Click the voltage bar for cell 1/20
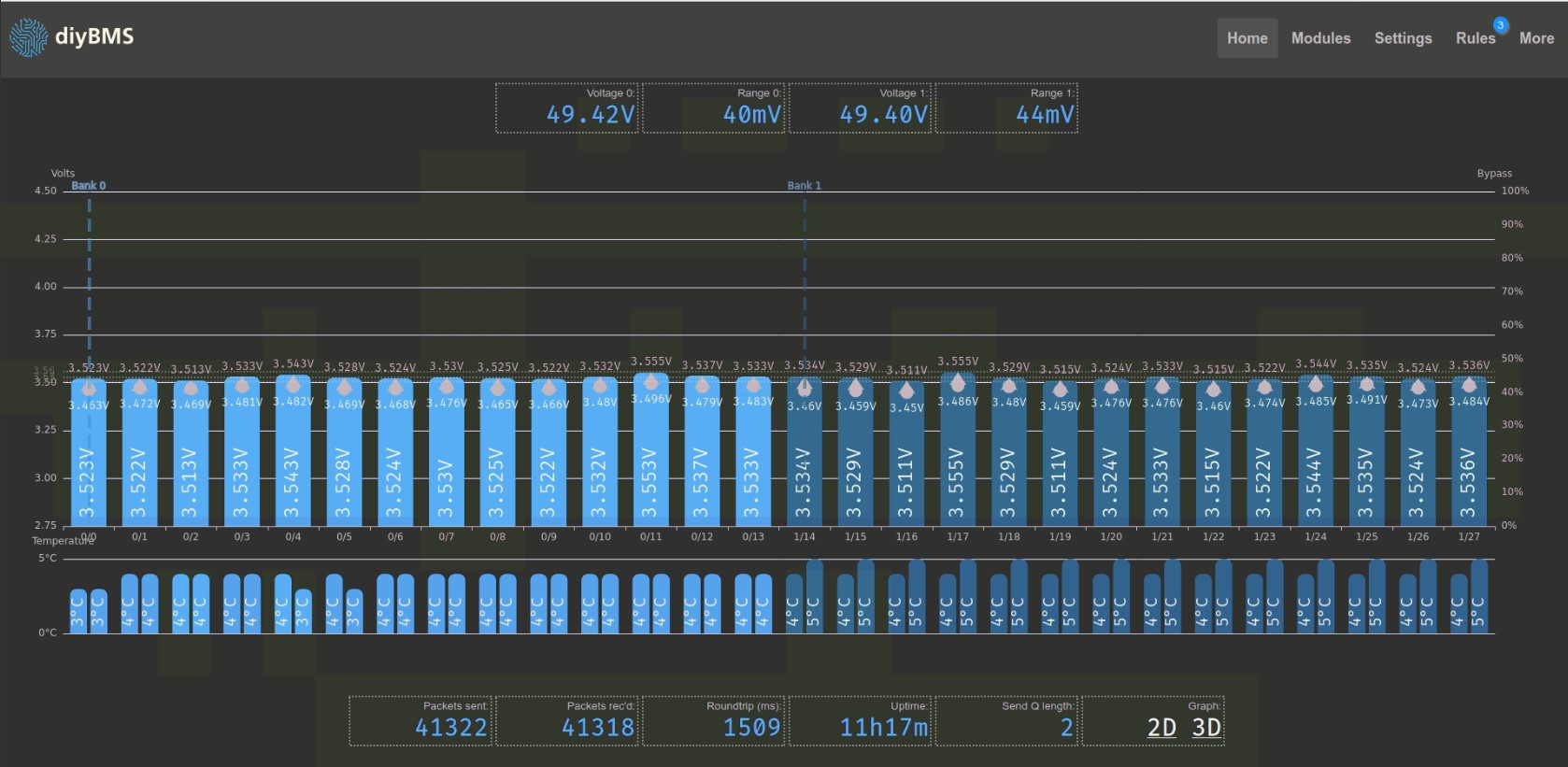The height and width of the screenshot is (767, 1568). point(1110,452)
